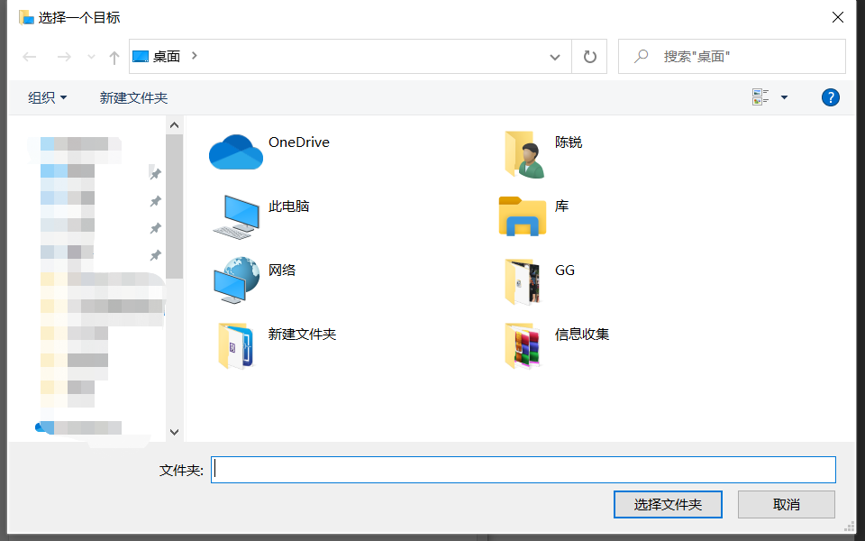Image resolution: width=865 pixels, height=541 pixels.
Task: Click the 选择文件夹 button
Action: 668,505
